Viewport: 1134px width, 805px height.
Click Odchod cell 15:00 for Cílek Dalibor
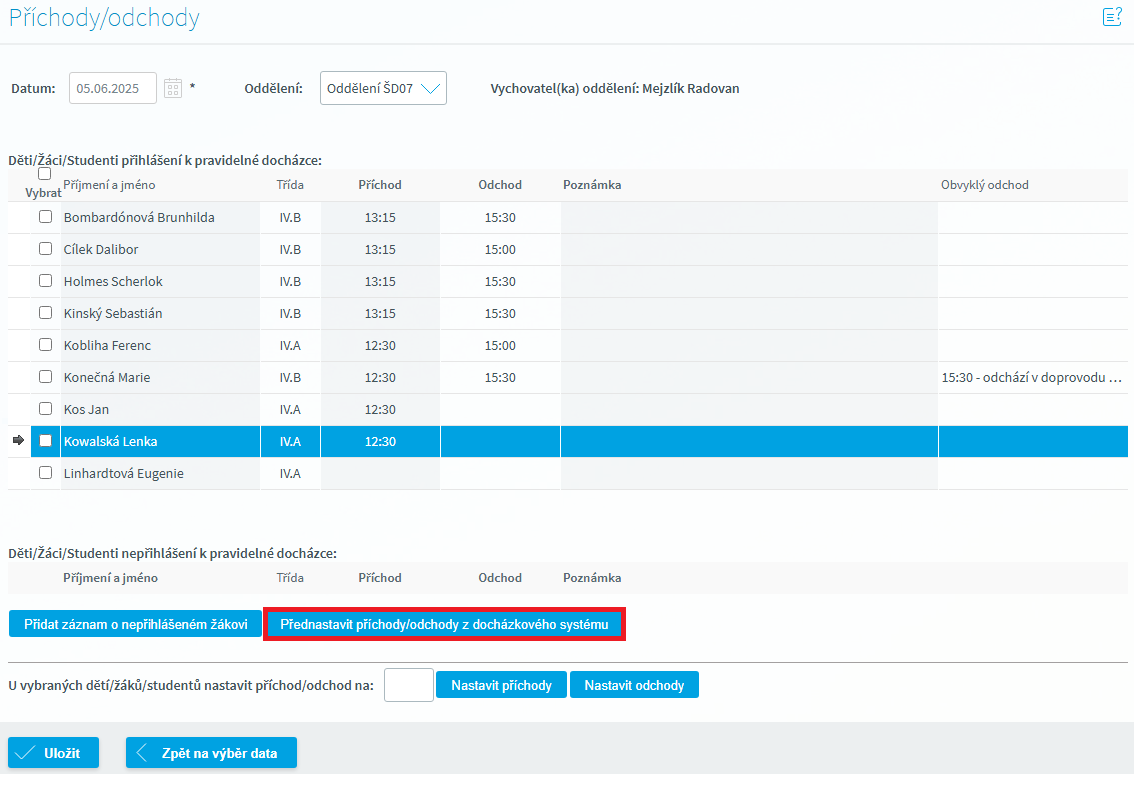[500, 250]
